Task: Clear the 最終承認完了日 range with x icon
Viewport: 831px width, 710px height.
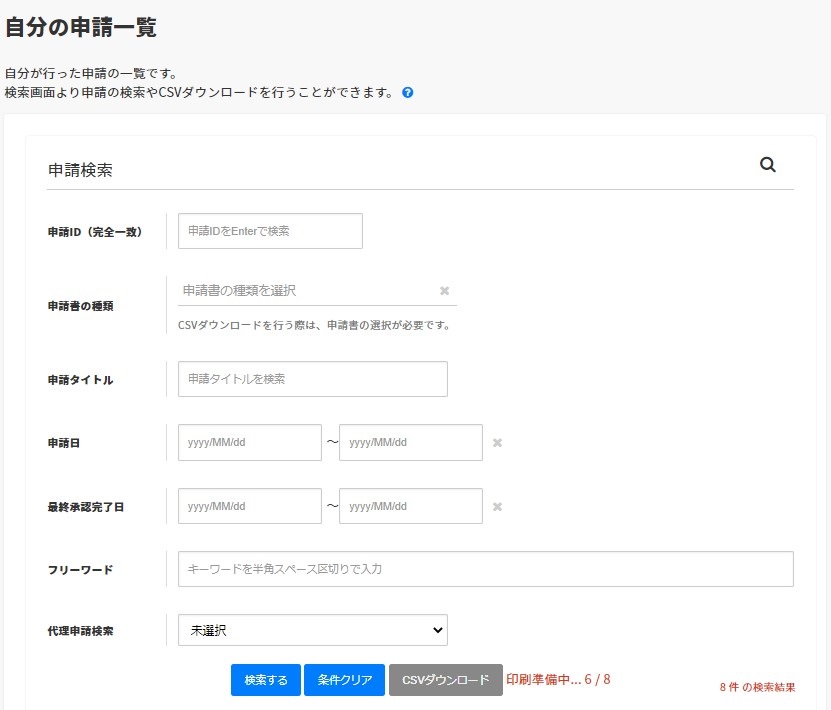Action: pyautogui.click(x=497, y=507)
